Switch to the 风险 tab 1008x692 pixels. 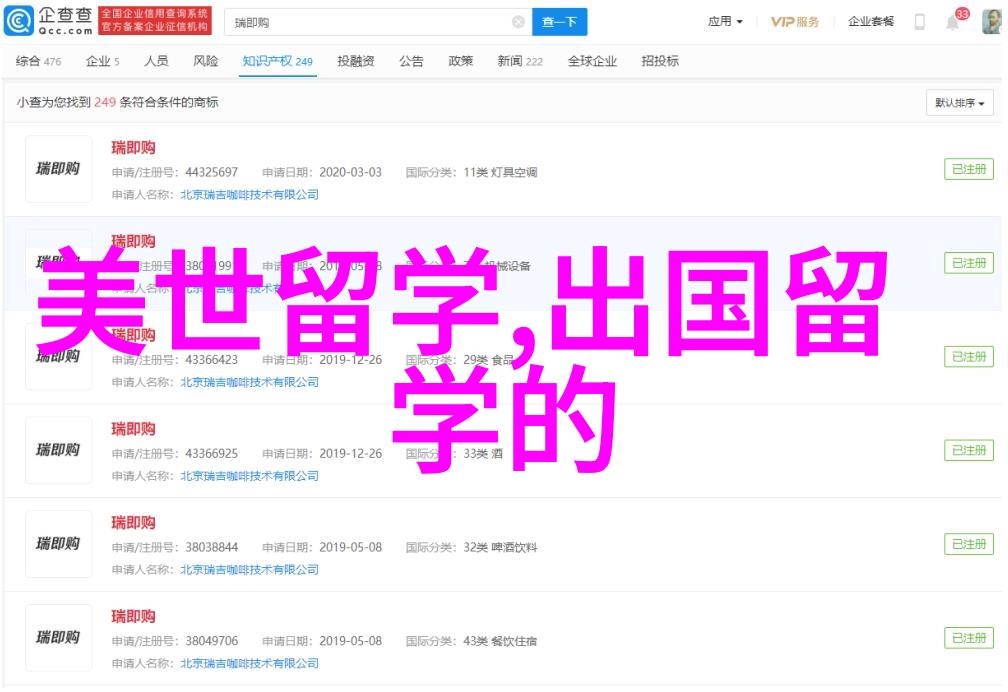(x=206, y=61)
